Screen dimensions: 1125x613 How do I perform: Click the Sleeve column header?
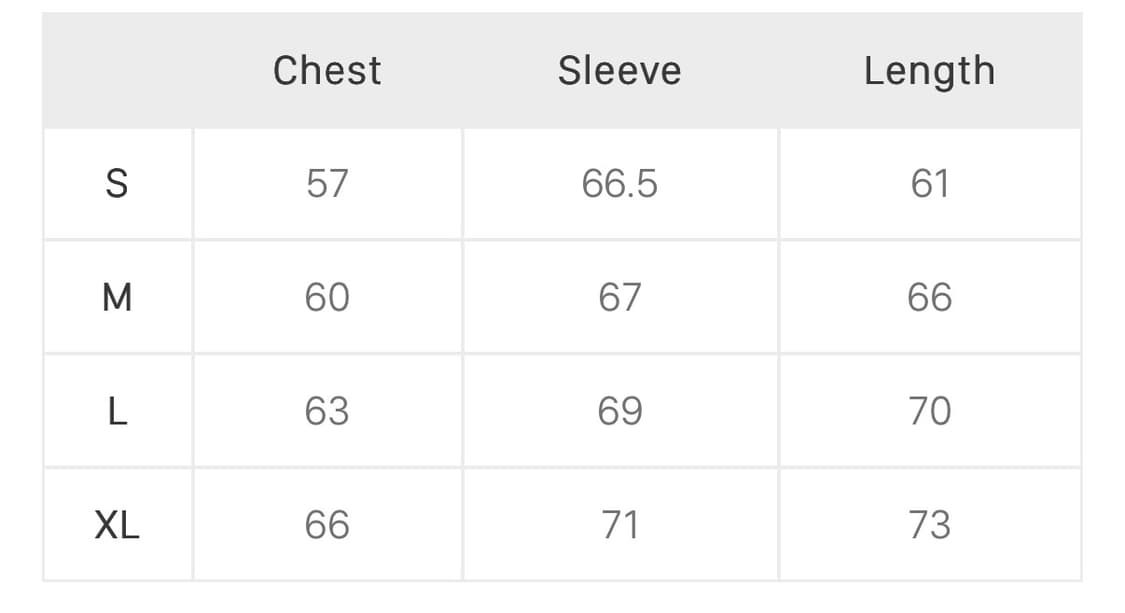click(619, 71)
